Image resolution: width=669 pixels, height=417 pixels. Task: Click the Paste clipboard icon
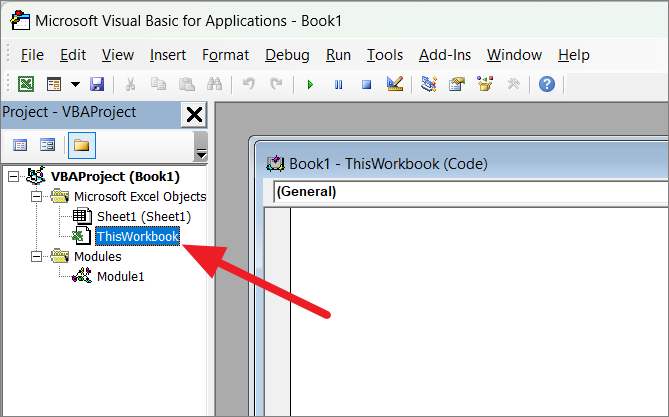click(186, 84)
